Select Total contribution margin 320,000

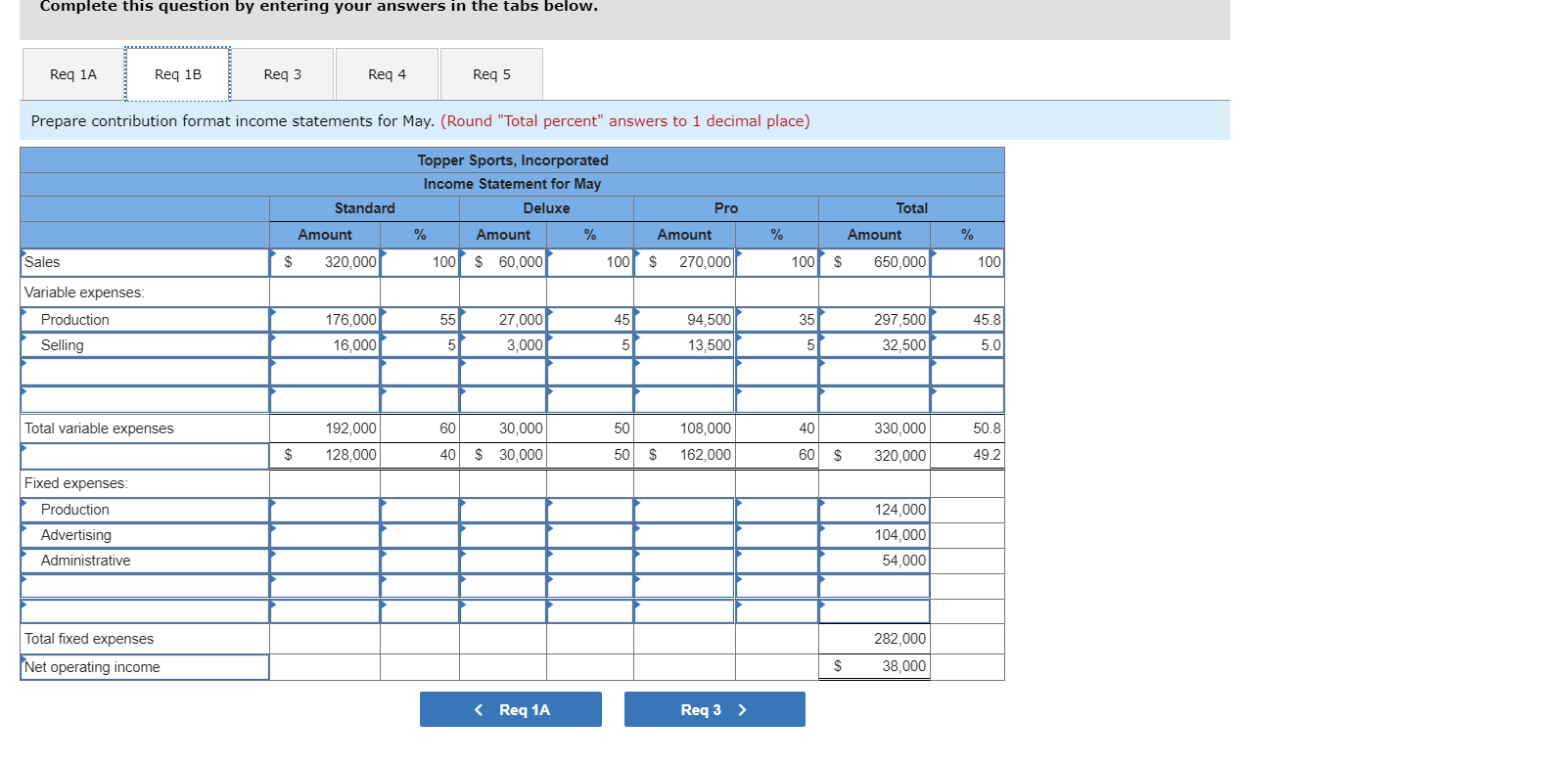874,456
